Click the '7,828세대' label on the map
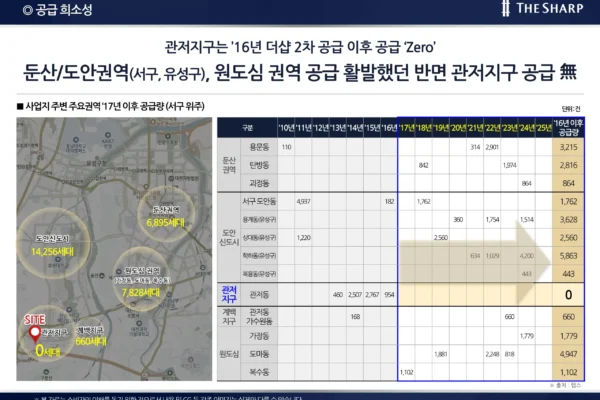600x400 pixels. (x=141, y=293)
